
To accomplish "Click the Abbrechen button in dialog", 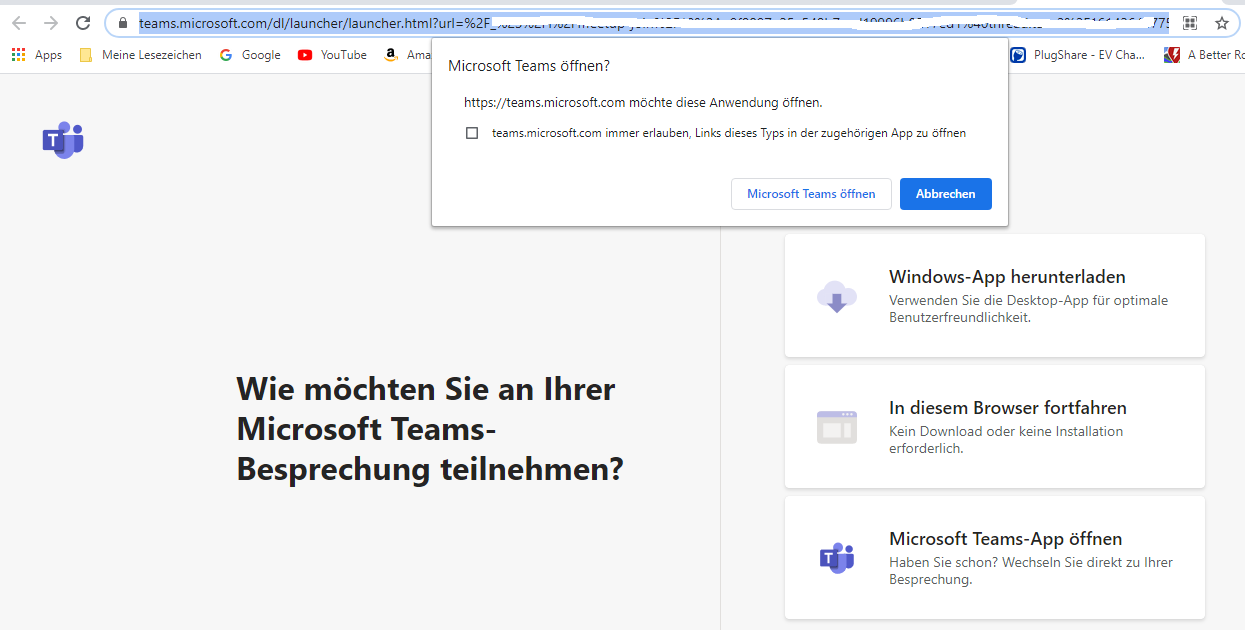I will [x=945, y=194].
